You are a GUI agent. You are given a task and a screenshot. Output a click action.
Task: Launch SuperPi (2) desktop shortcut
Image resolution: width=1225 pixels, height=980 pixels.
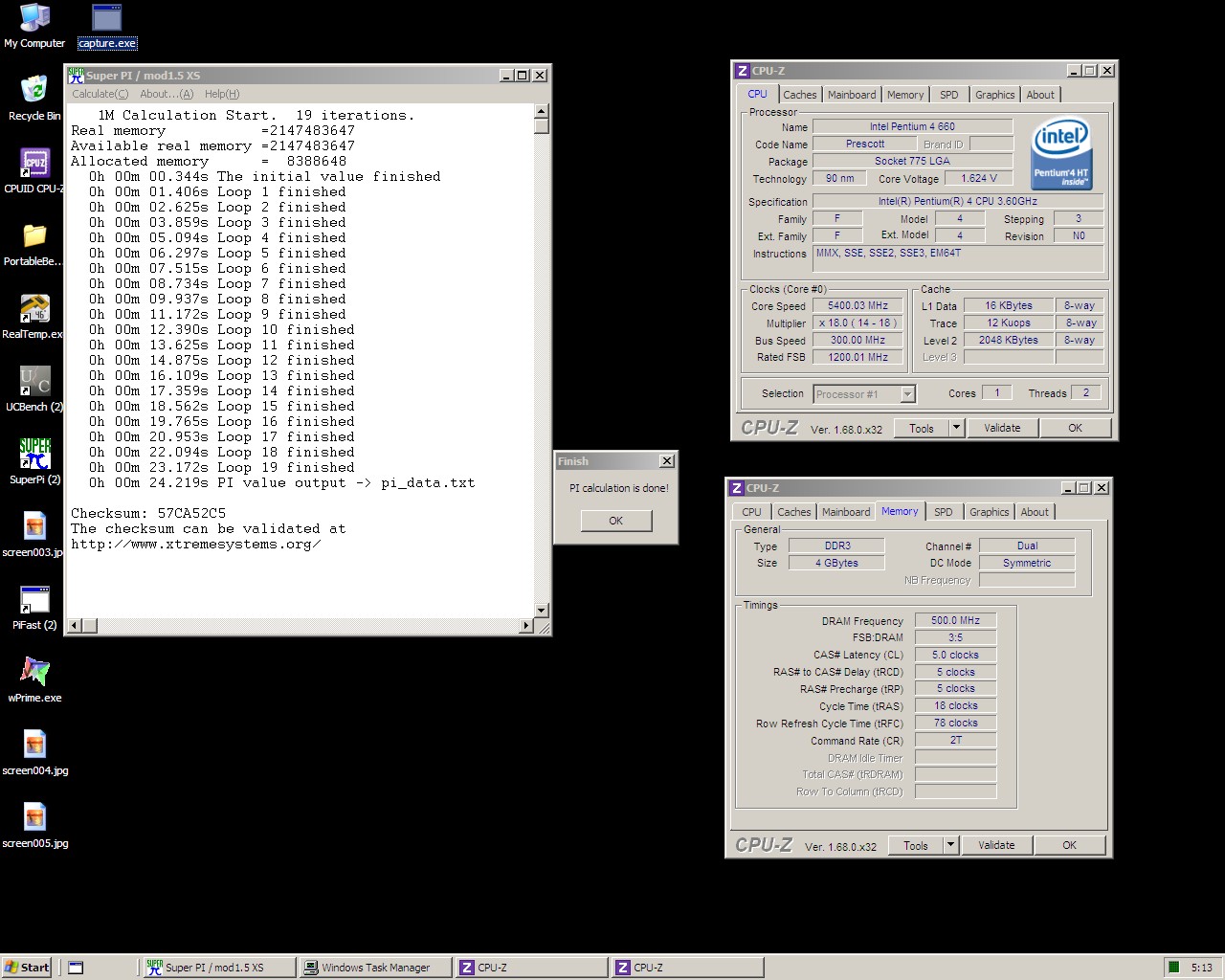[x=34, y=462]
